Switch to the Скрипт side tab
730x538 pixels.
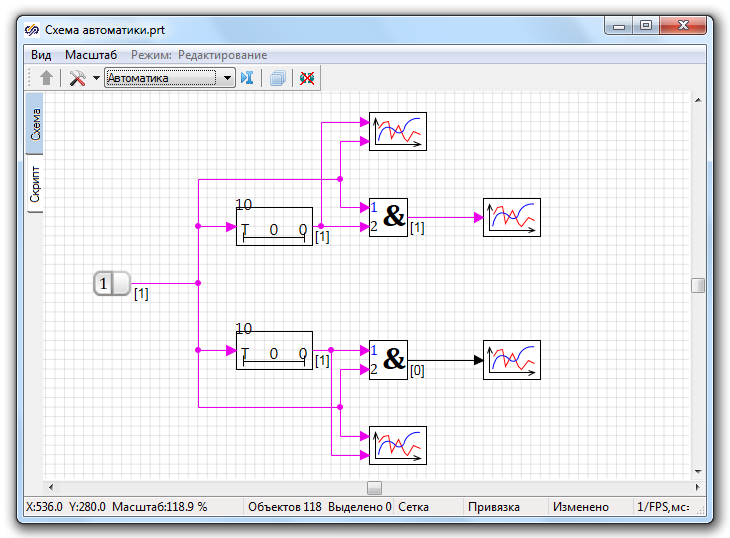[35, 184]
